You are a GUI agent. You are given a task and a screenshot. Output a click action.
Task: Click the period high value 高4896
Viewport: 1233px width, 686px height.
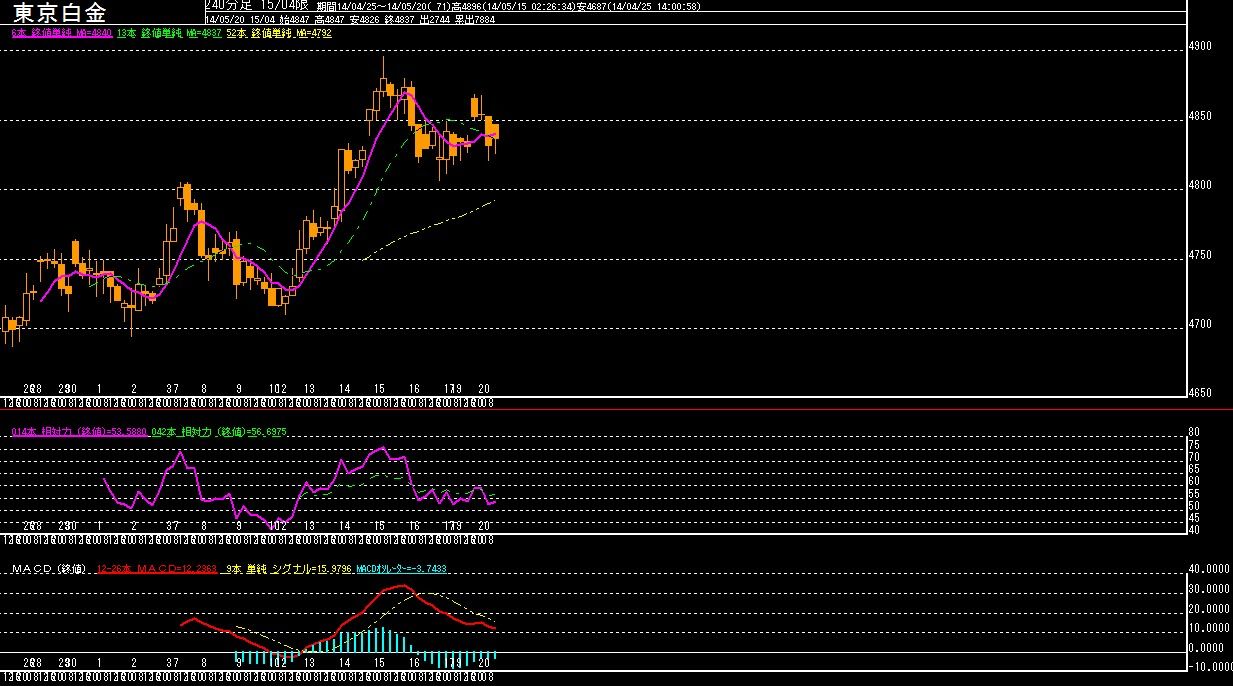[466, 6]
